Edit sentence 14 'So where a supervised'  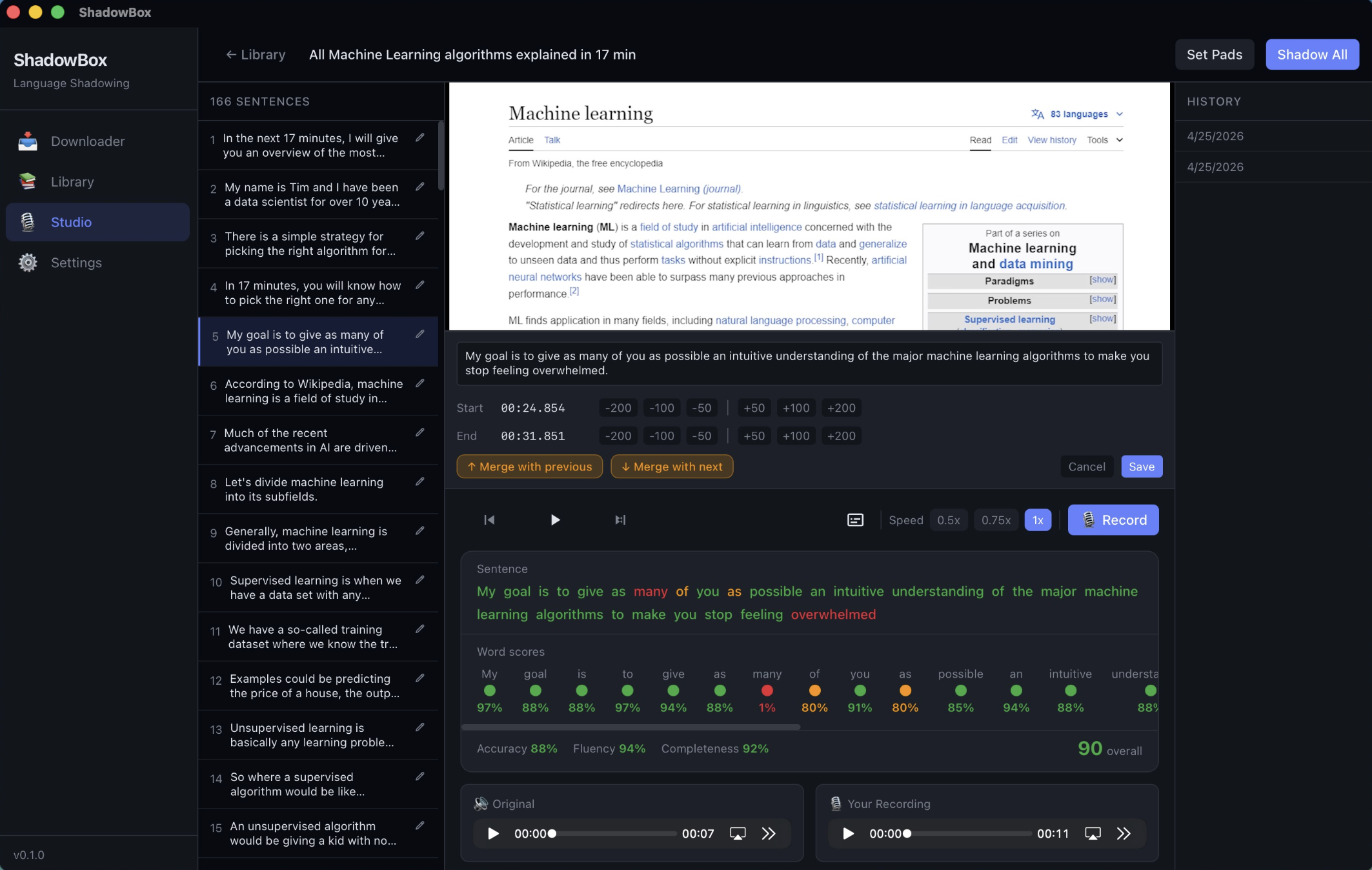pyautogui.click(x=420, y=776)
